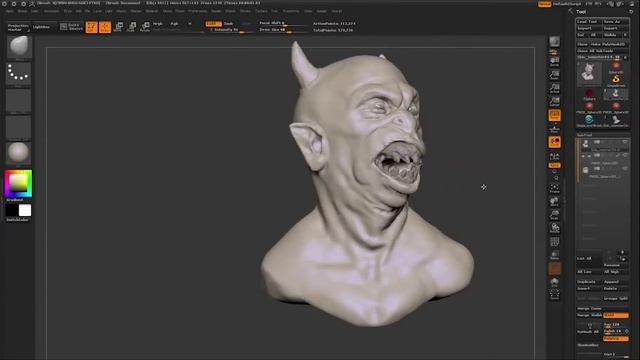Toggle Edit mode button

click(x=92, y=27)
